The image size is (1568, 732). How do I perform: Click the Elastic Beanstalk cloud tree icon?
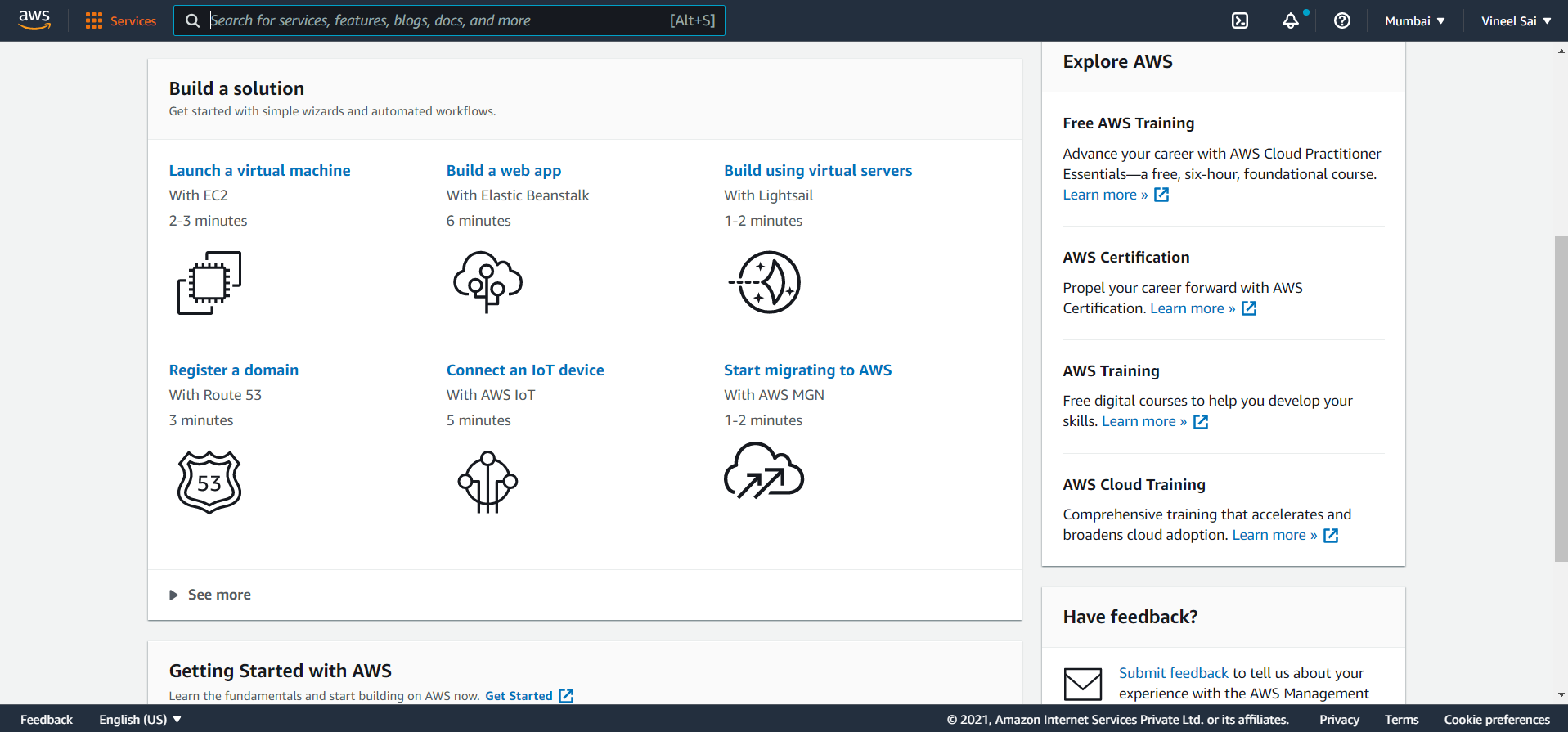(x=487, y=282)
